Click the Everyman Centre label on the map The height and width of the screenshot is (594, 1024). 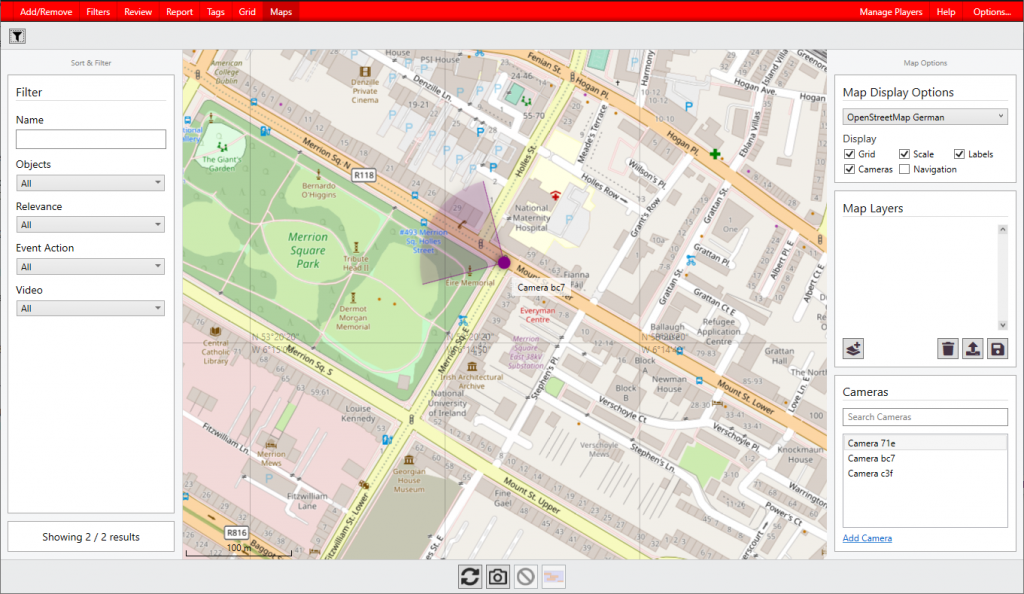[x=537, y=315]
